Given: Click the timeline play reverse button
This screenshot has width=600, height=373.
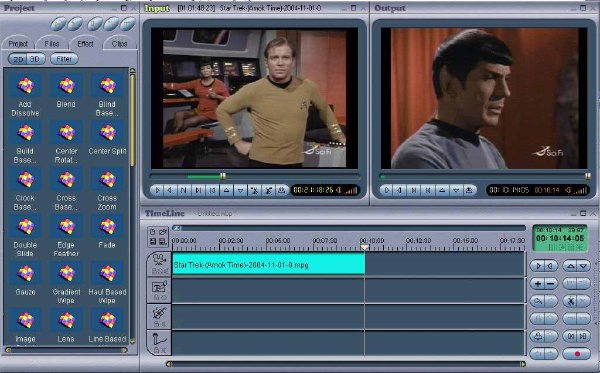Looking at the screenshot, I should point(551,265).
